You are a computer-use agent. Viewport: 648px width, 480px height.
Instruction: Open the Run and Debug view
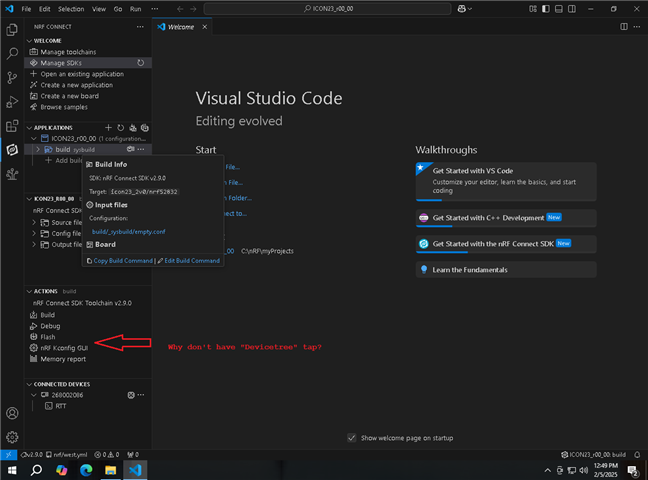tap(12, 101)
